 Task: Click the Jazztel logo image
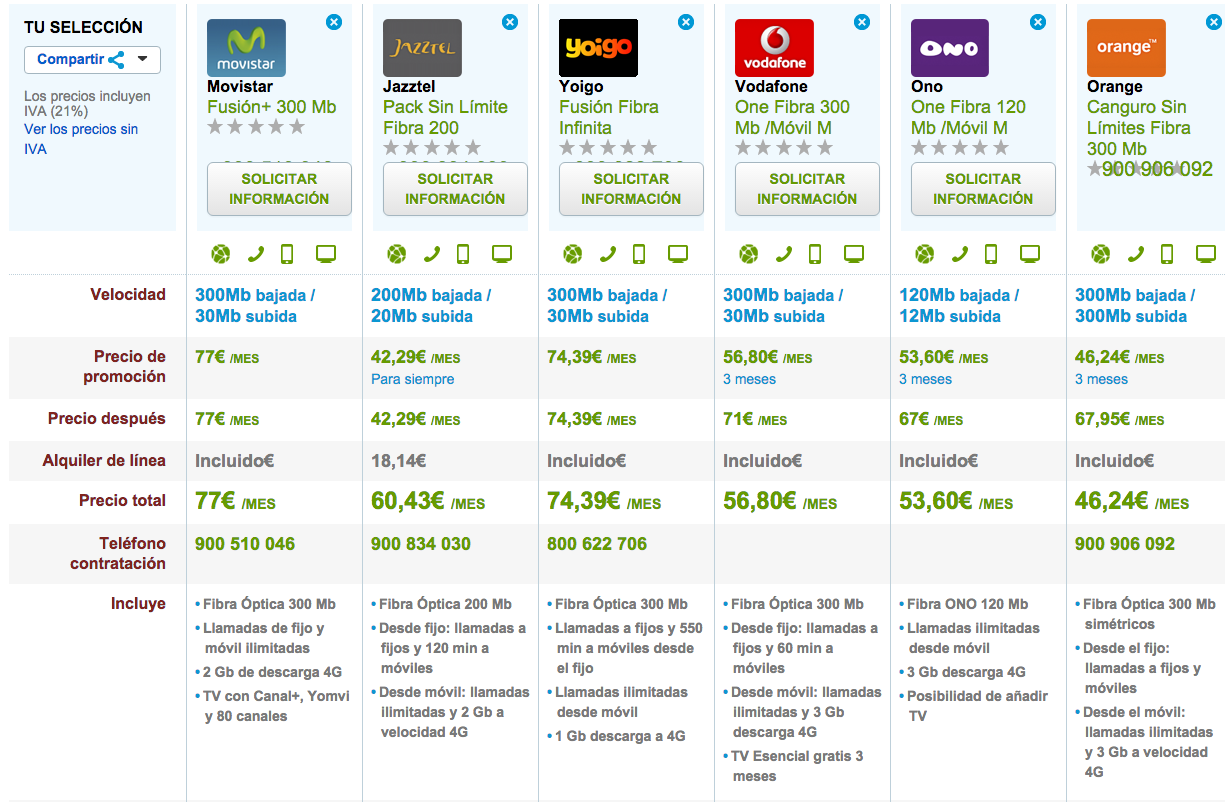(x=422, y=48)
